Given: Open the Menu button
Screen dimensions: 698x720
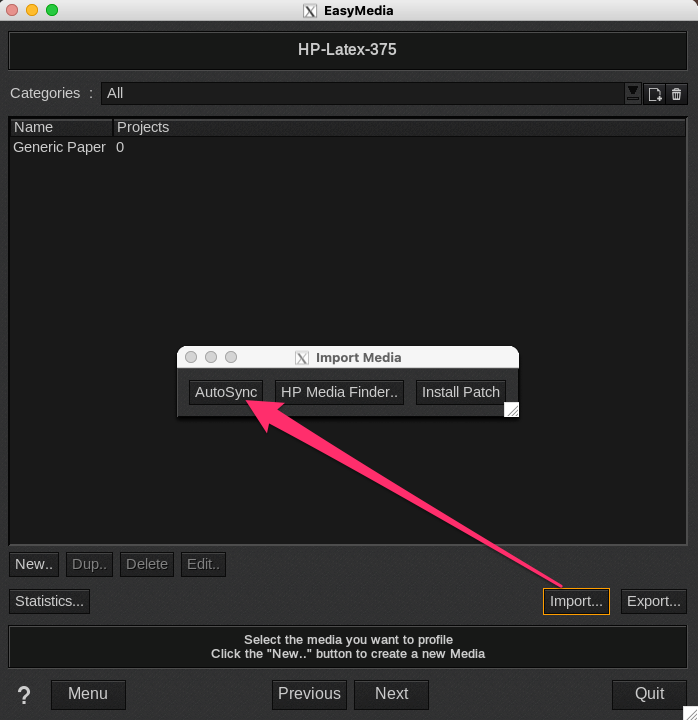Looking at the screenshot, I should 88,694.
